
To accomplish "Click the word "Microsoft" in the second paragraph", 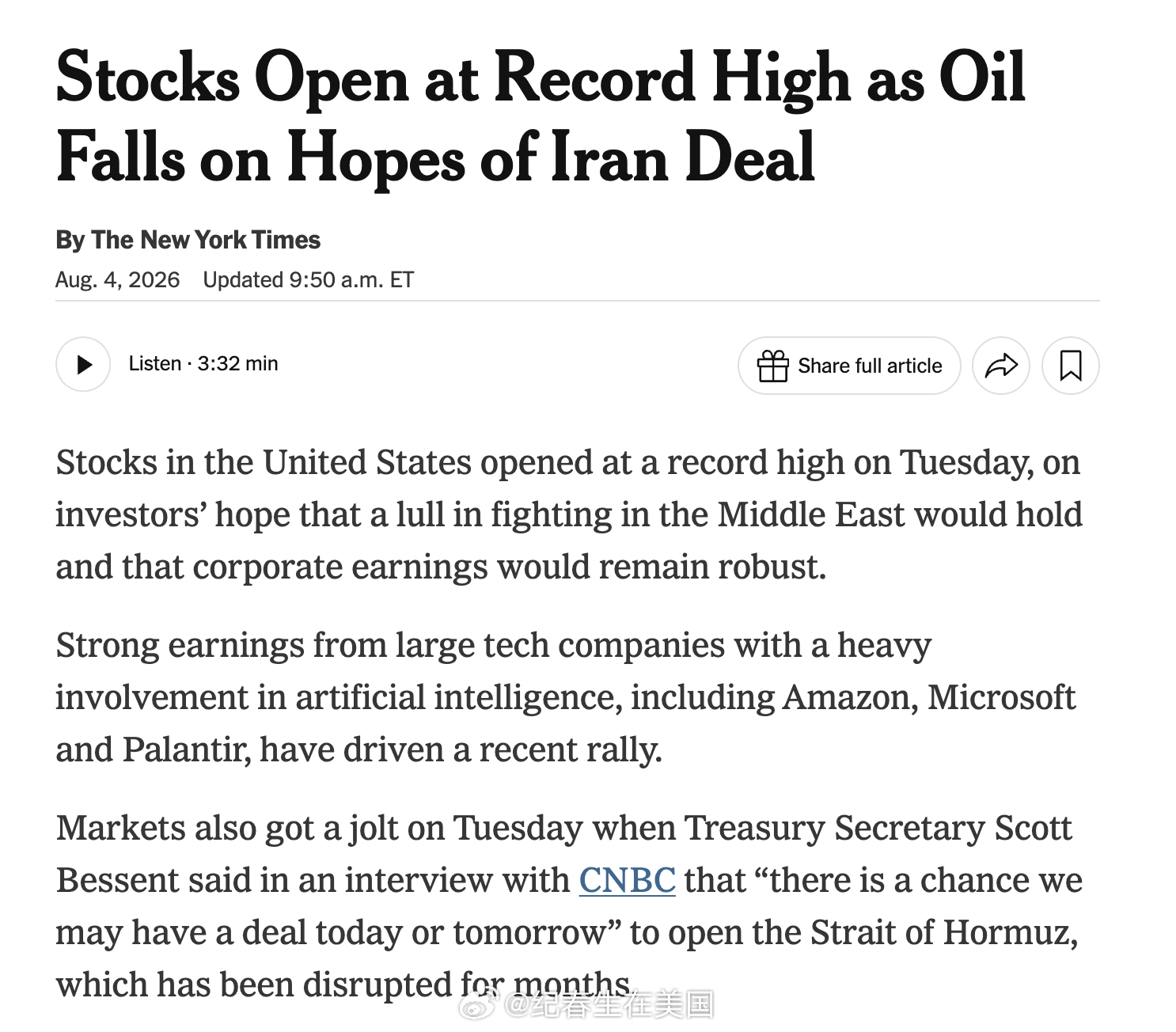I will coord(1001,697).
